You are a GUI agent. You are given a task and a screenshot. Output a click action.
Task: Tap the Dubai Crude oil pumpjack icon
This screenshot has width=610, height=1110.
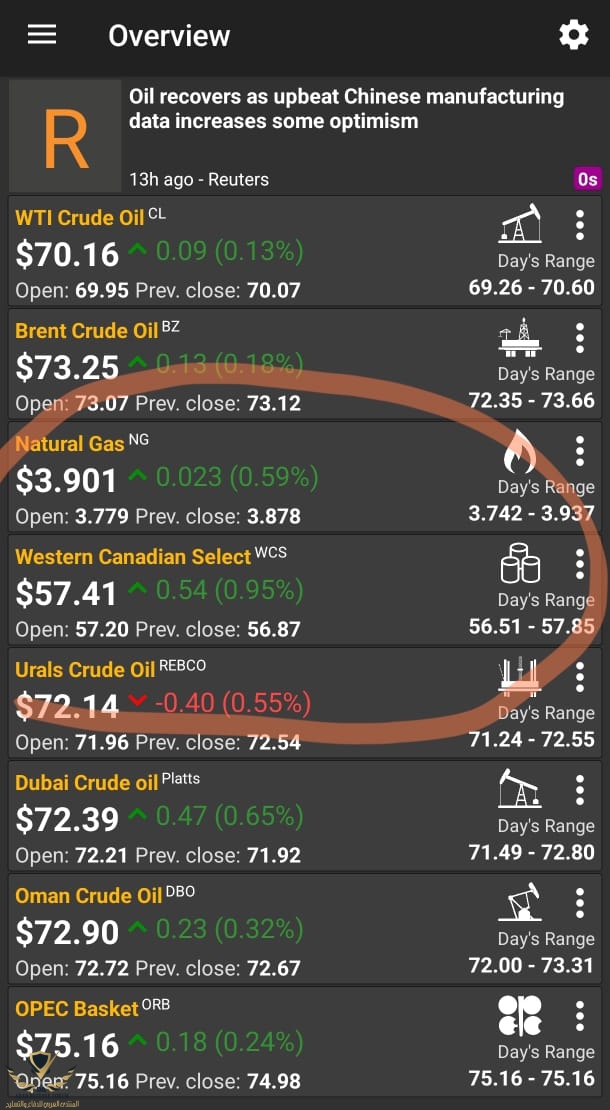click(x=519, y=789)
